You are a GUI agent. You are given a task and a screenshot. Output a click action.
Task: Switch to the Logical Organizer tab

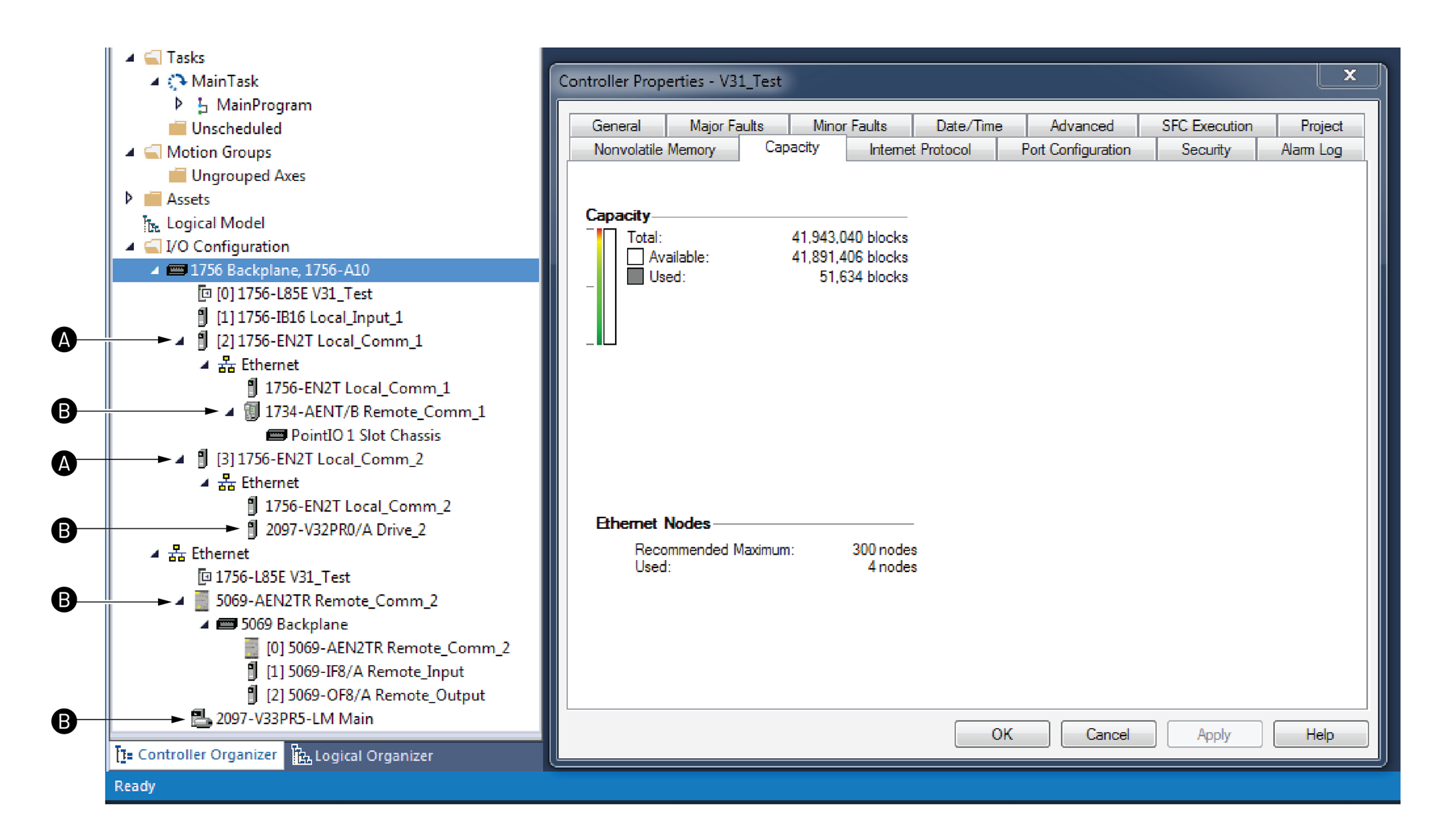click(x=363, y=755)
